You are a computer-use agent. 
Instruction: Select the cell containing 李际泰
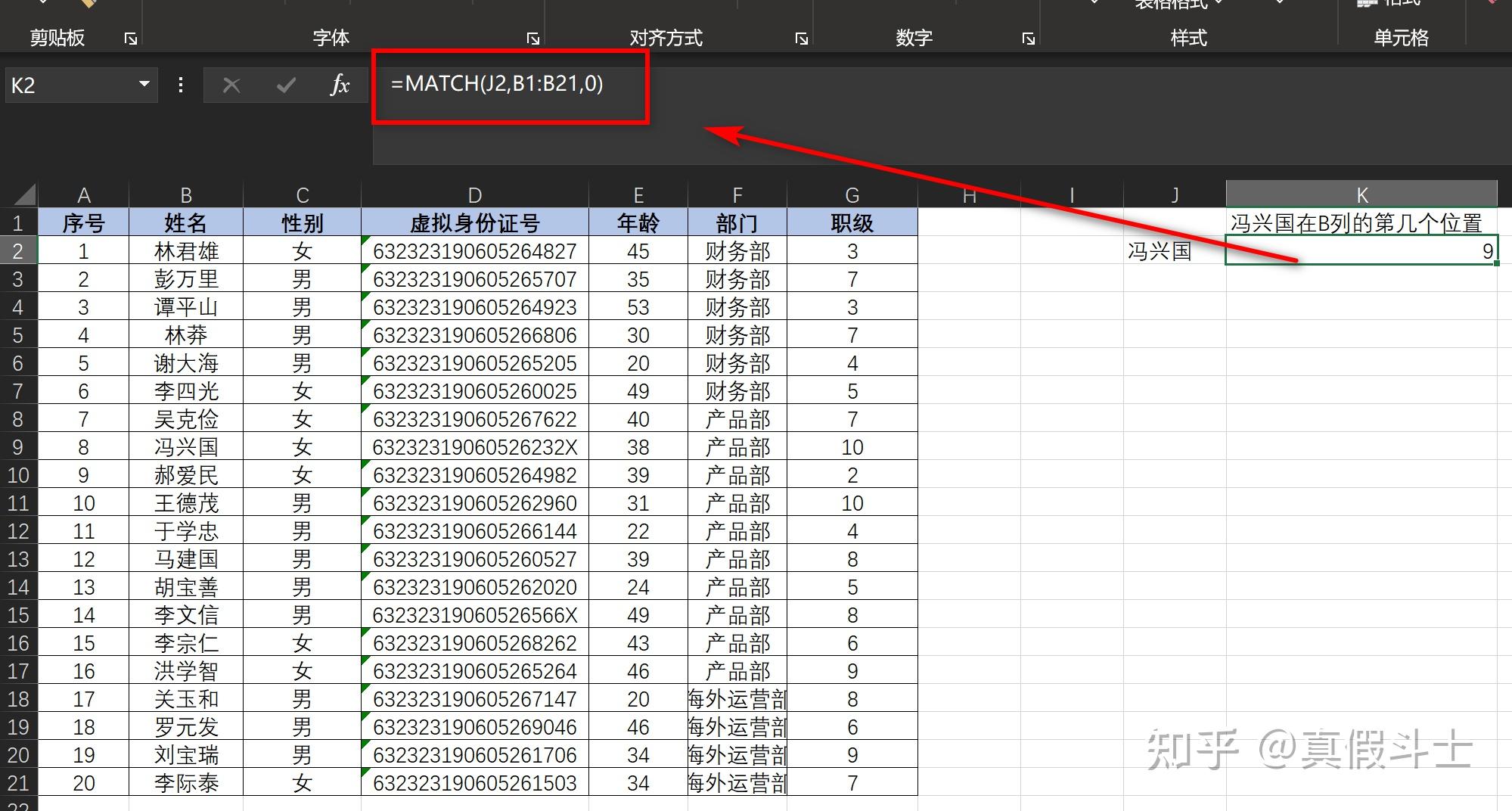[x=186, y=783]
